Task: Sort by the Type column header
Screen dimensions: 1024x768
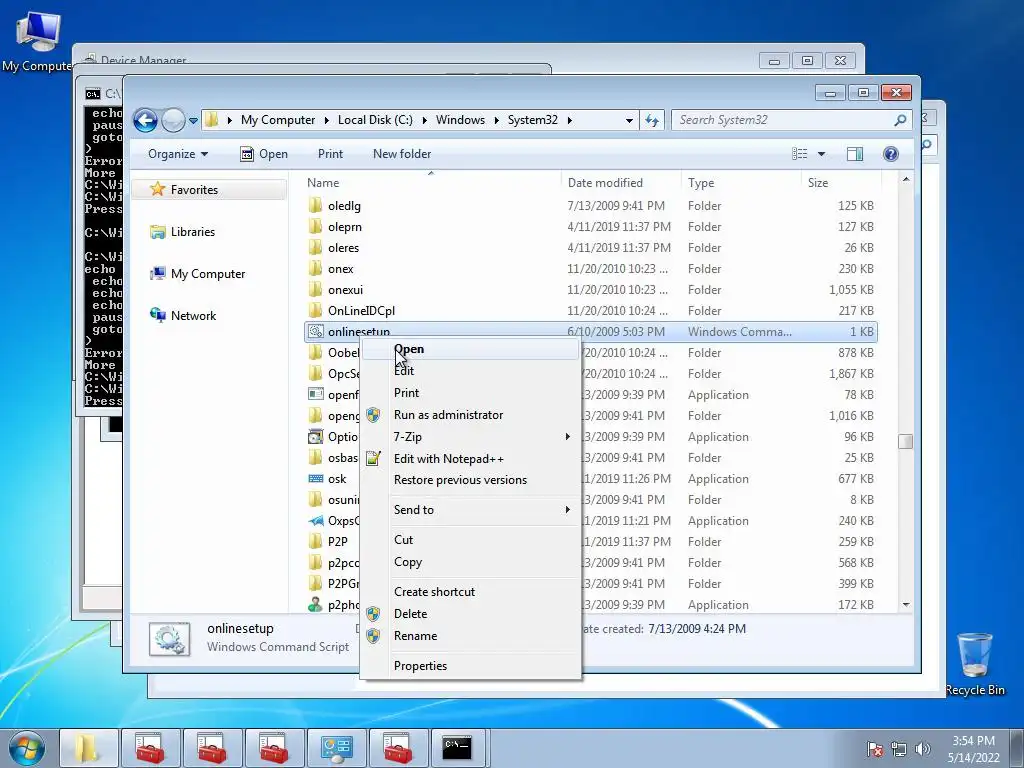Action: [741, 183]
